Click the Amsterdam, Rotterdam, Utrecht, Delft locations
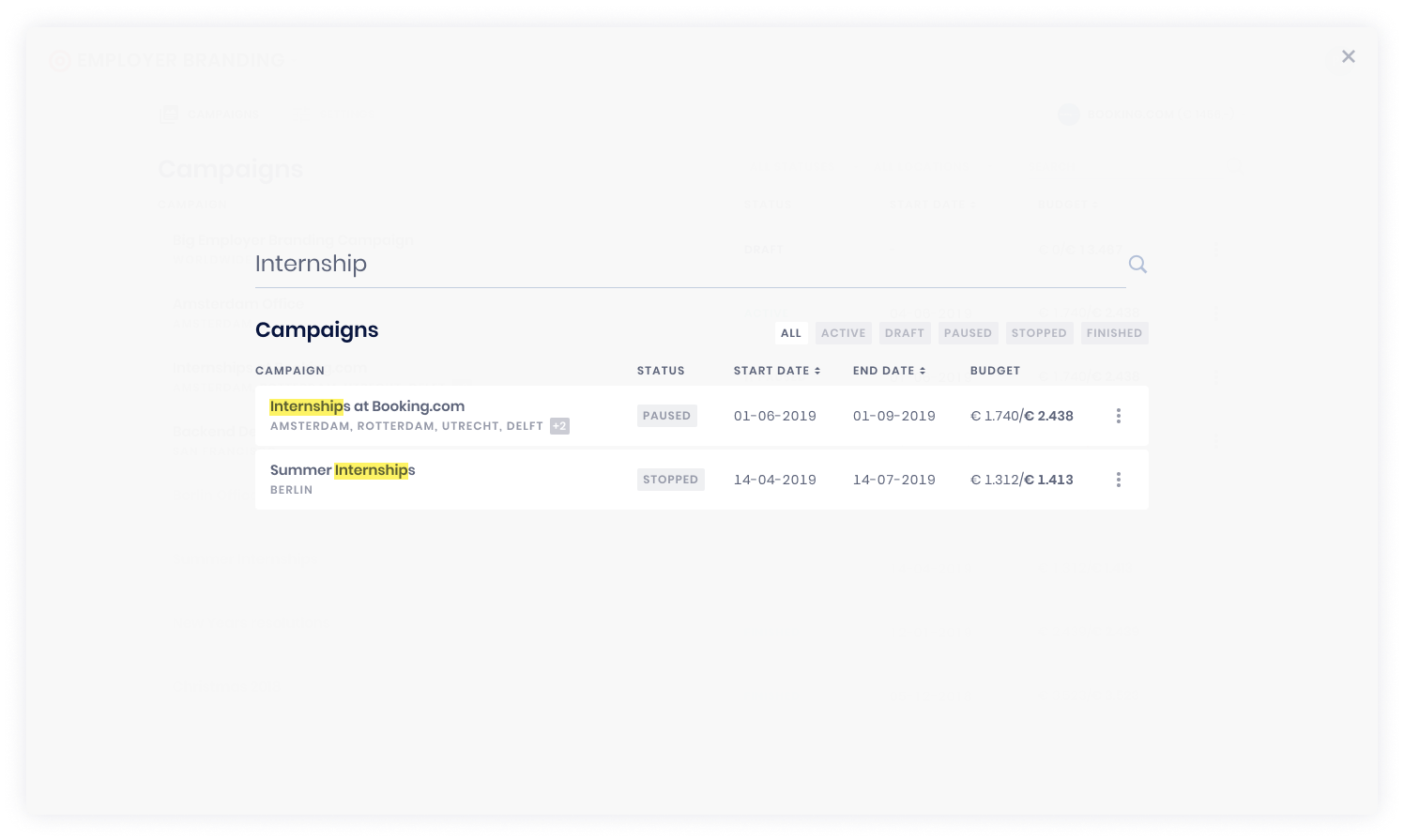The height and width of the screenshot is (840, 1404). coord(406,426)
